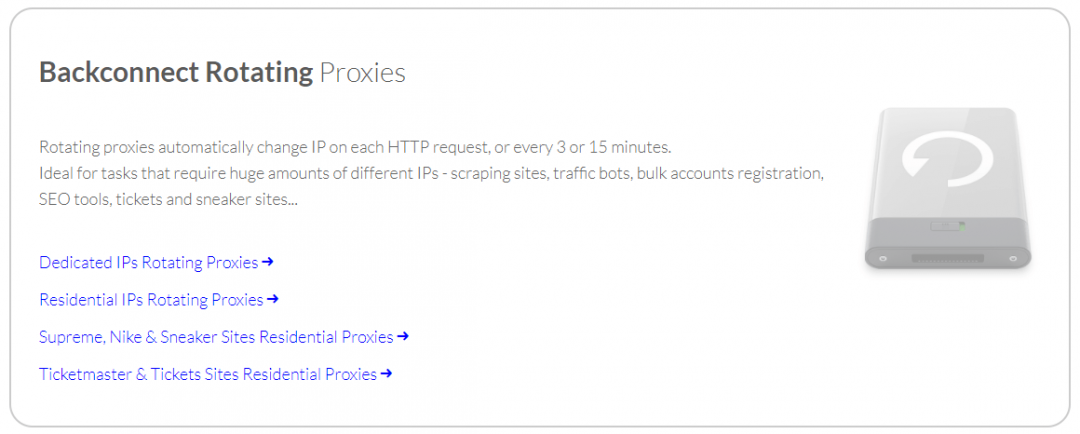Click the green LED light on the drive

click(961, 226)
